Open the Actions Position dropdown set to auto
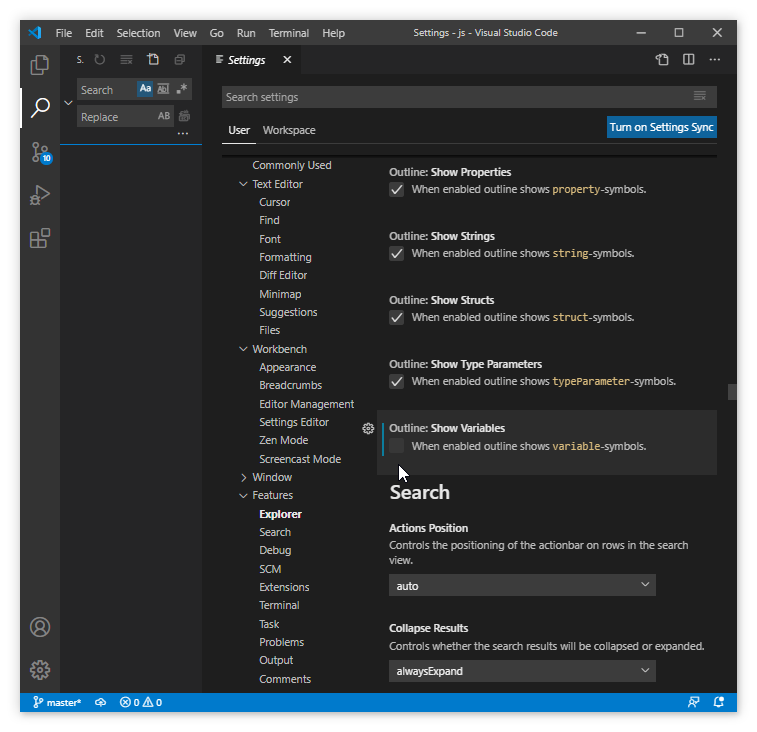 522,585
